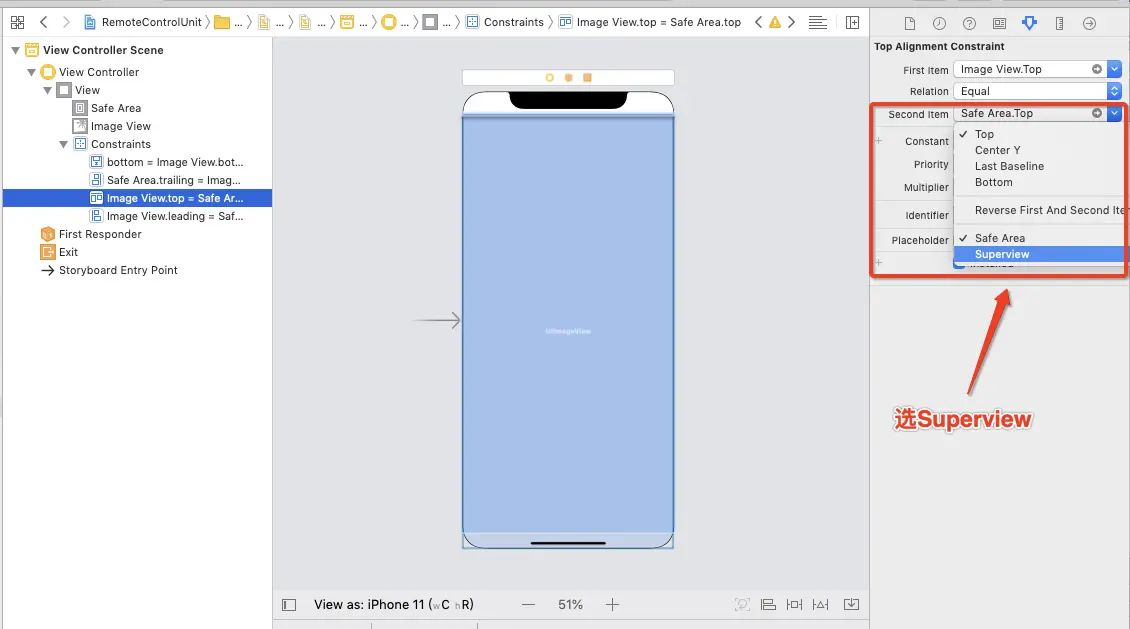The height and width of the screenshot is (629, 1130).
Task: Open Add New Constraints popup
Action: click(794, 605)
